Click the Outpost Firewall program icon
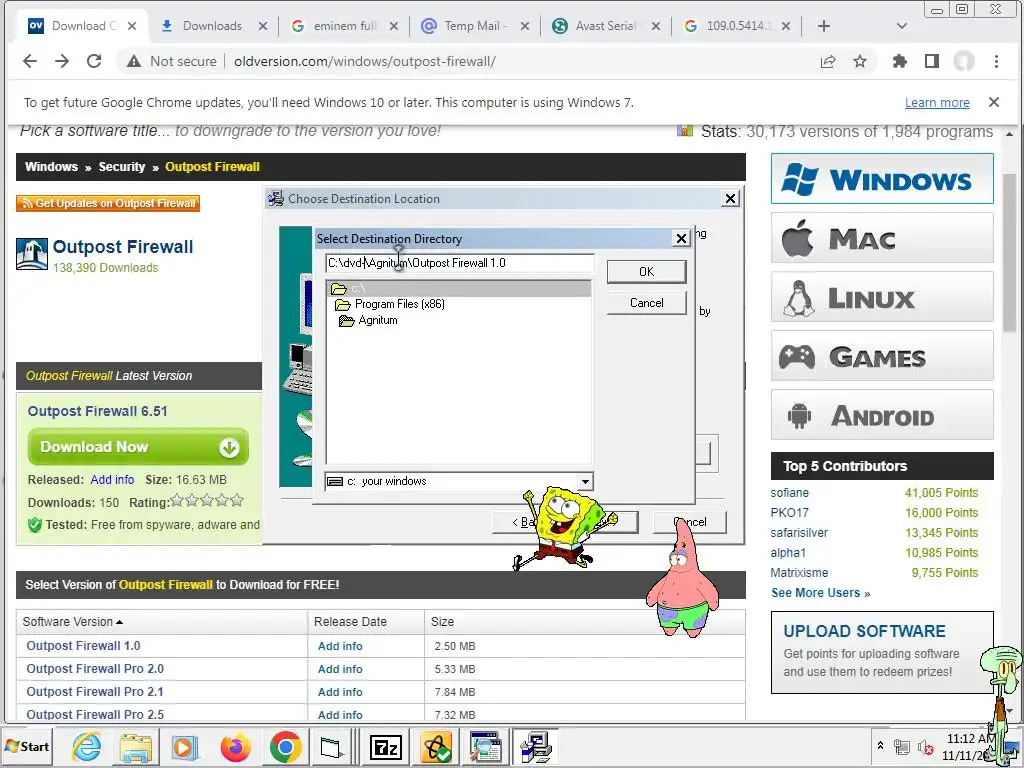 (32, 254)
